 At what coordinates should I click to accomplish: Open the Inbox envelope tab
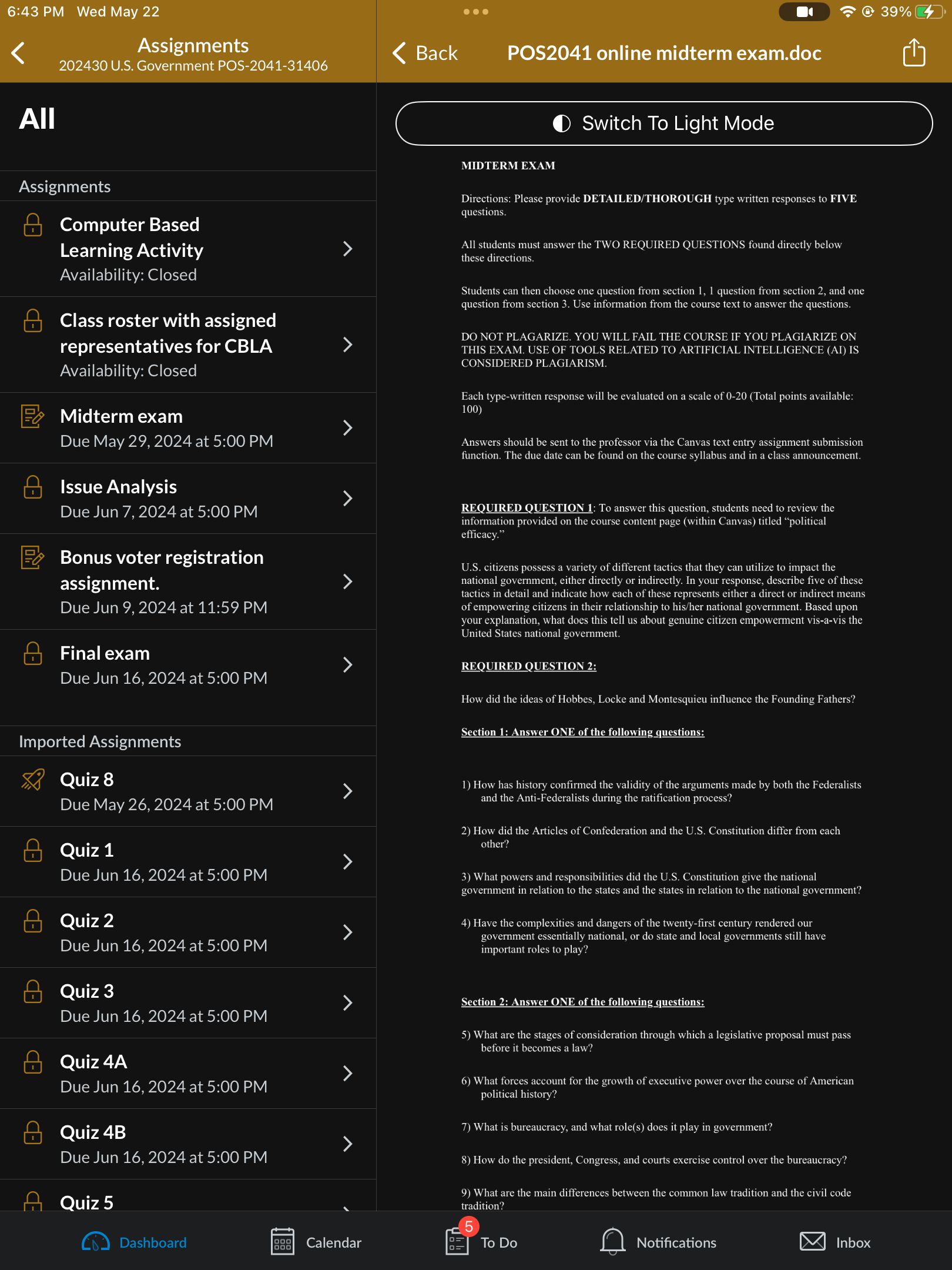(x=835, y=1242)
